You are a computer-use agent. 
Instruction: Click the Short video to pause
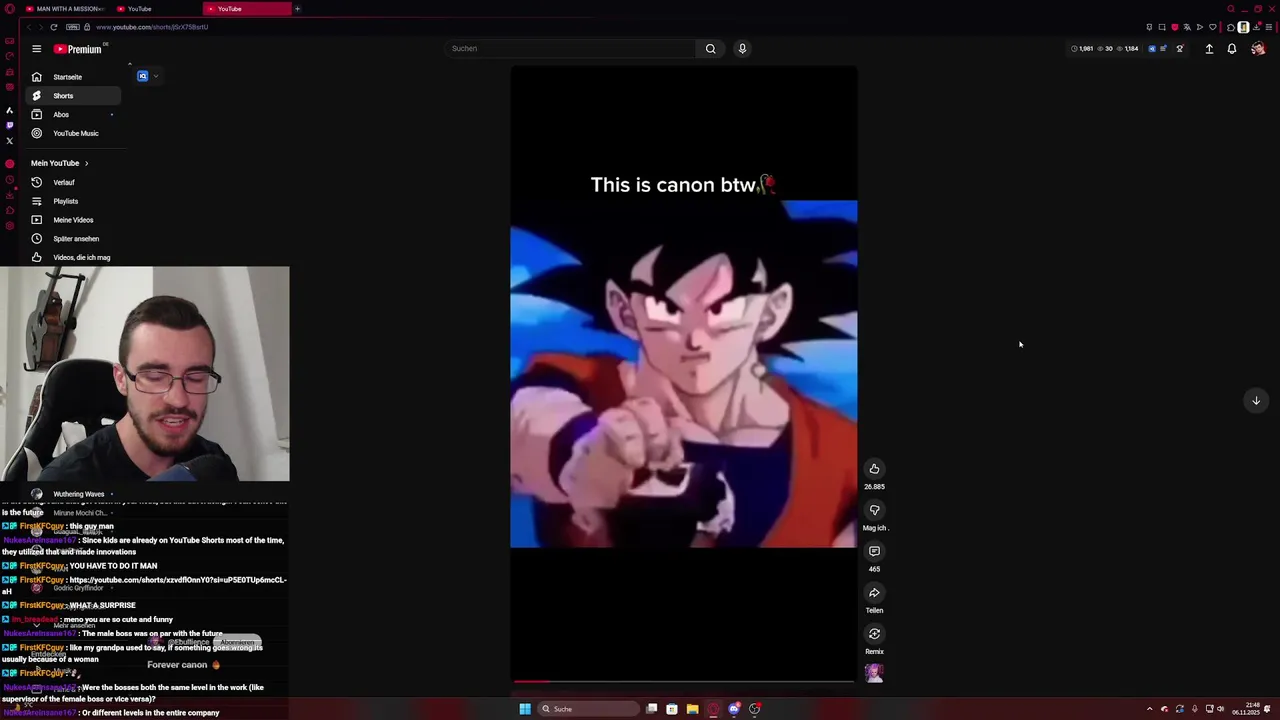point(684,374)
